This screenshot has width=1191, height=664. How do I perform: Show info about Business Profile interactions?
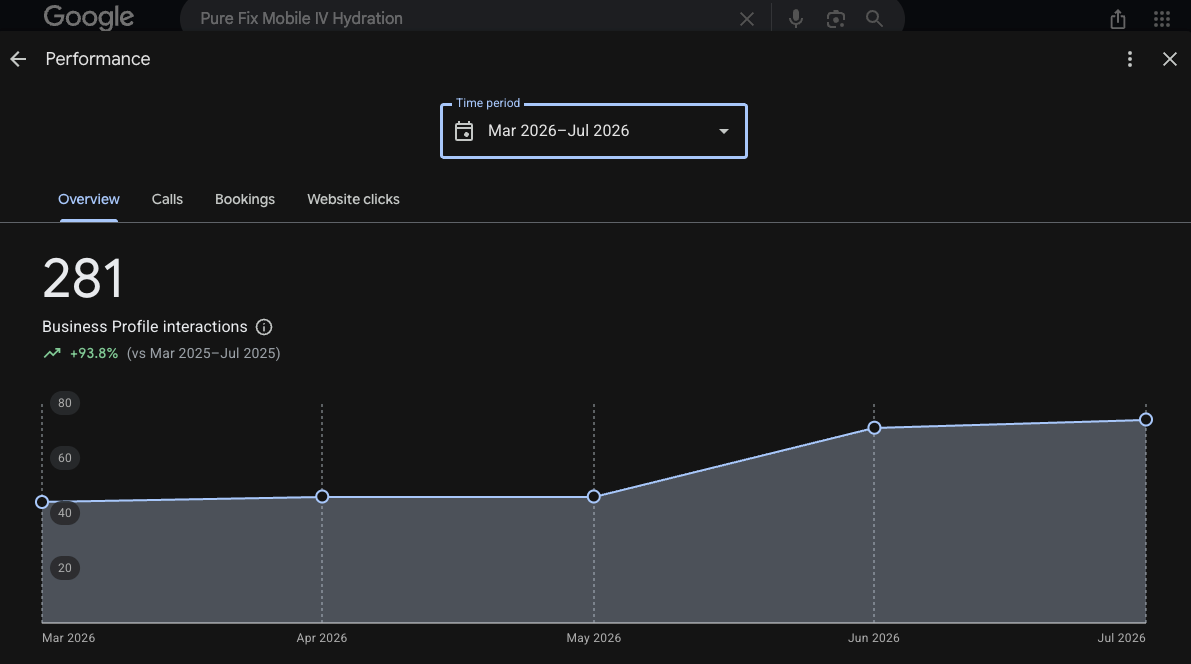point(264,327)
